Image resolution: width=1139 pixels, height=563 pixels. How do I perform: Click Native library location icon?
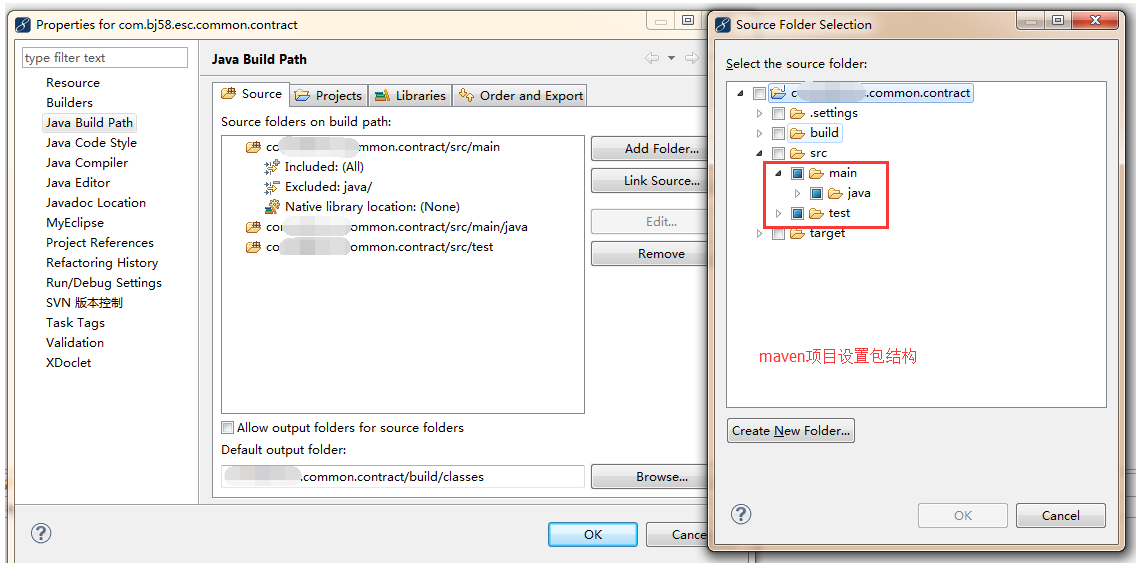click(x=272, y=207)
